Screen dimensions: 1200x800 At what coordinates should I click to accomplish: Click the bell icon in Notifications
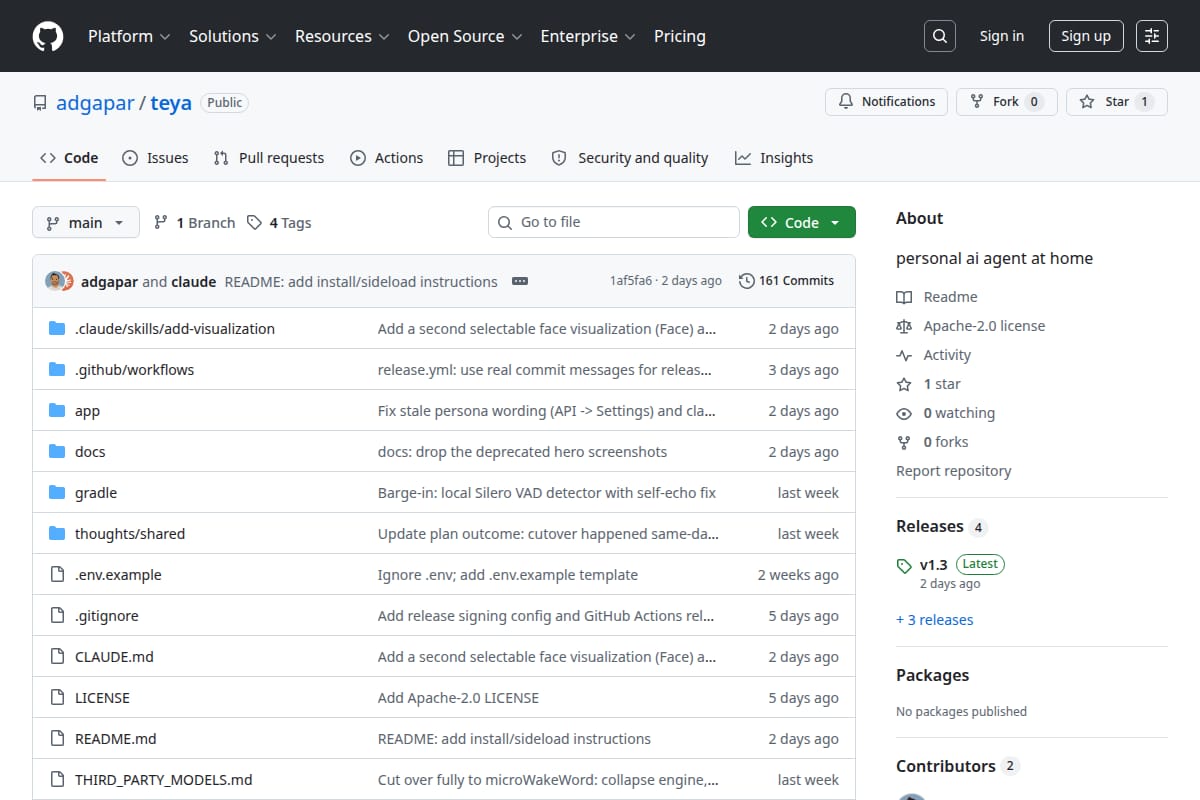[846, 102]
